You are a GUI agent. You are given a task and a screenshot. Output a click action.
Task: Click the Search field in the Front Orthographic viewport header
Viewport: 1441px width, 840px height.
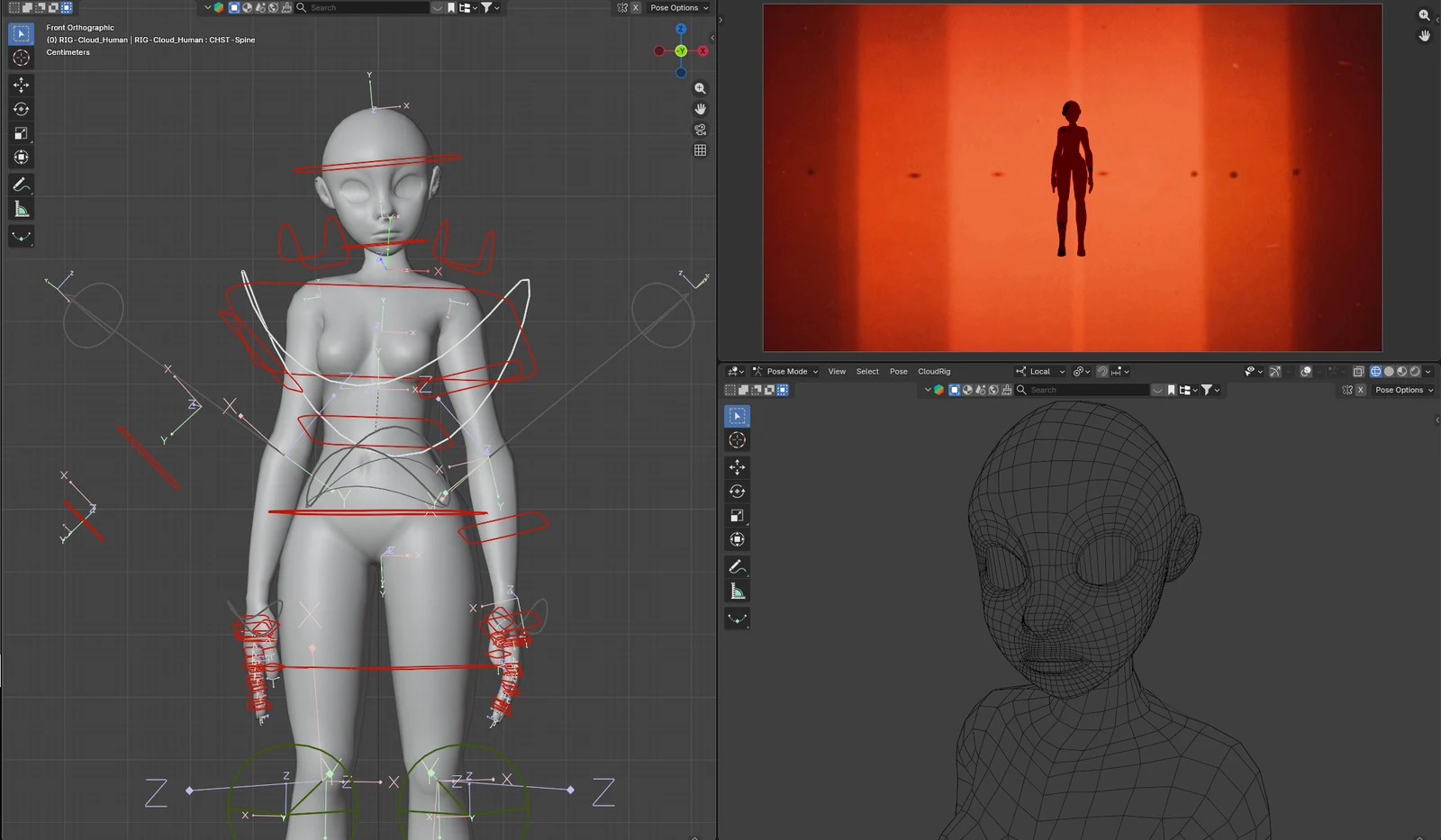tap(362, 7)
